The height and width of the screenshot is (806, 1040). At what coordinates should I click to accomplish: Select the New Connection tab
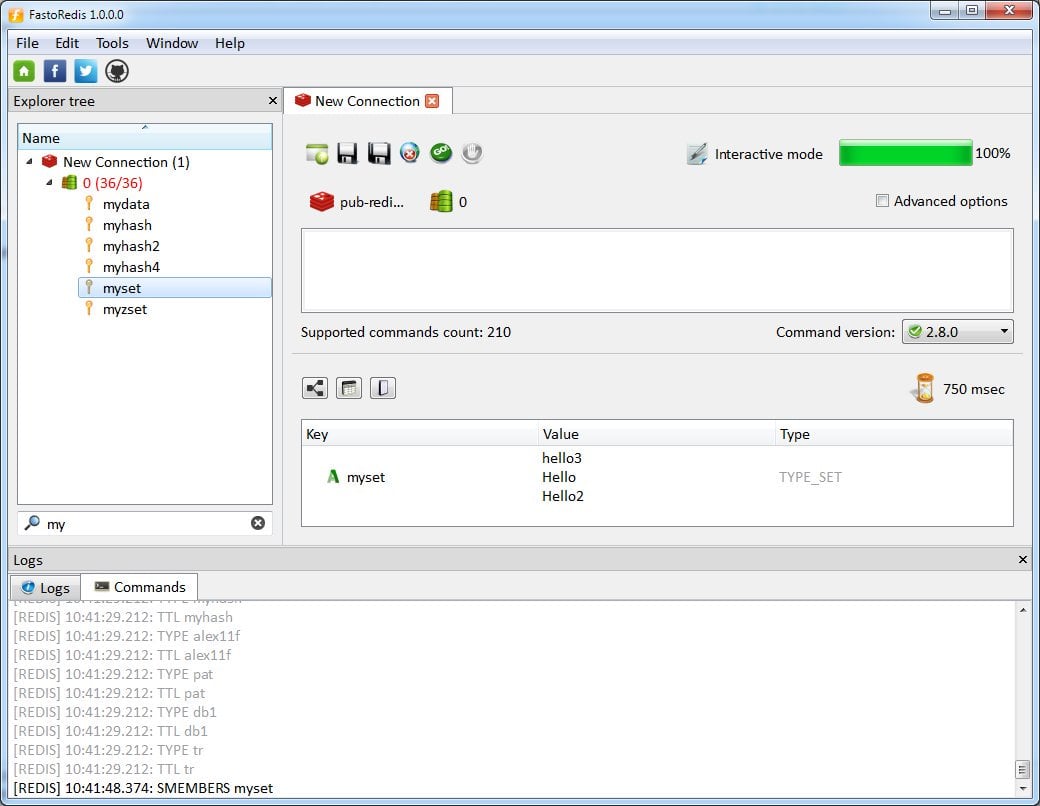[367, 101]
